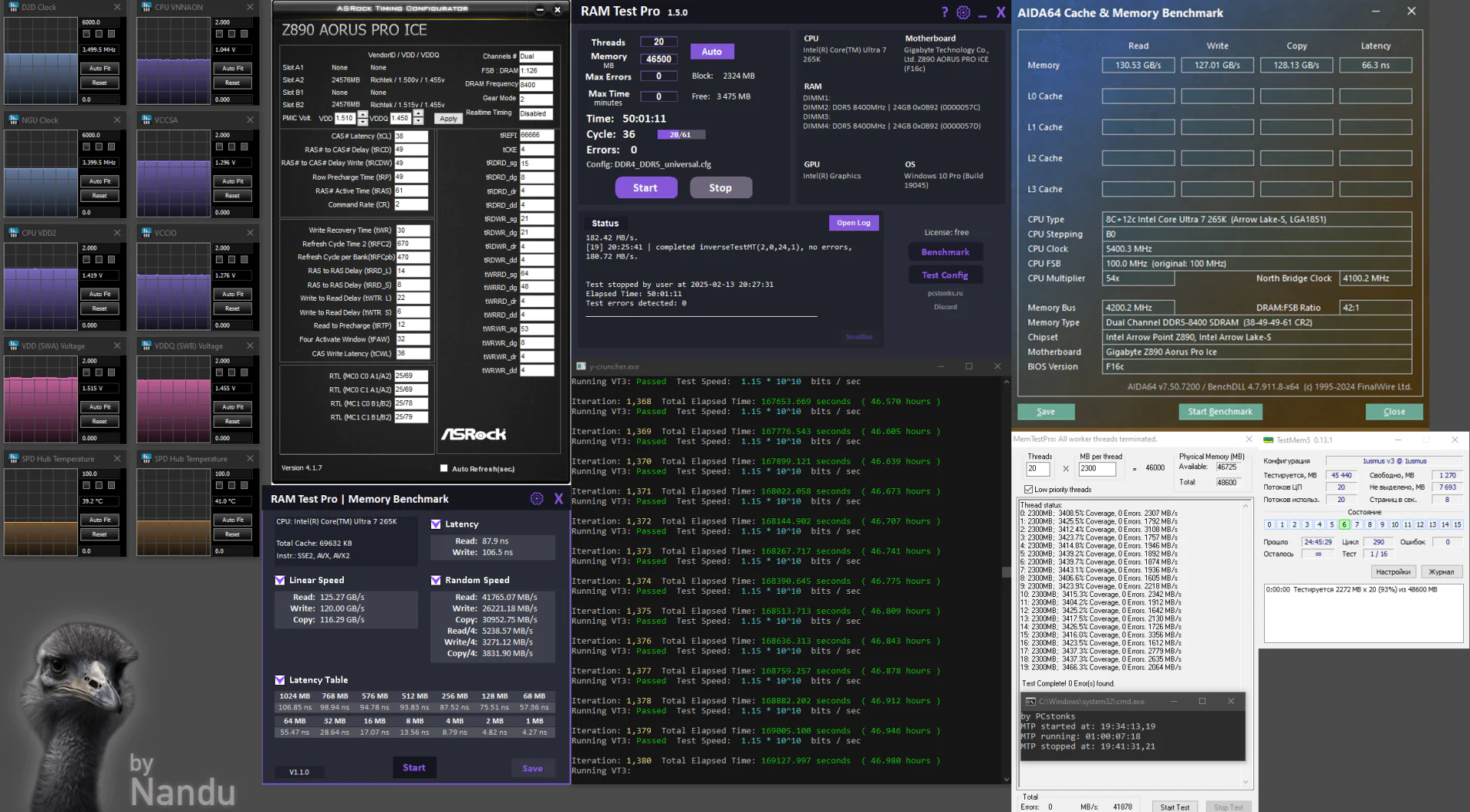The height and width of the screenshot is (812, 1470).
Task: Click TestMem5 test number 0 cell
Action: [1269, 525]
